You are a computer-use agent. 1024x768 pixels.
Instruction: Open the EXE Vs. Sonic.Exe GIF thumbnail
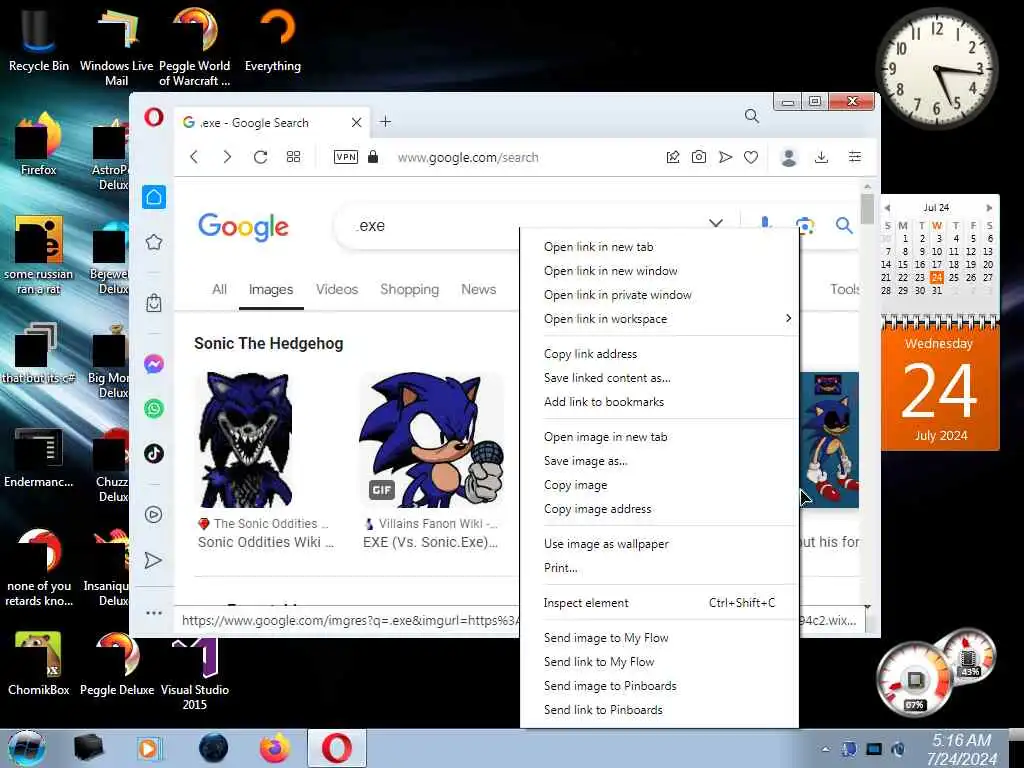point(432,440)
